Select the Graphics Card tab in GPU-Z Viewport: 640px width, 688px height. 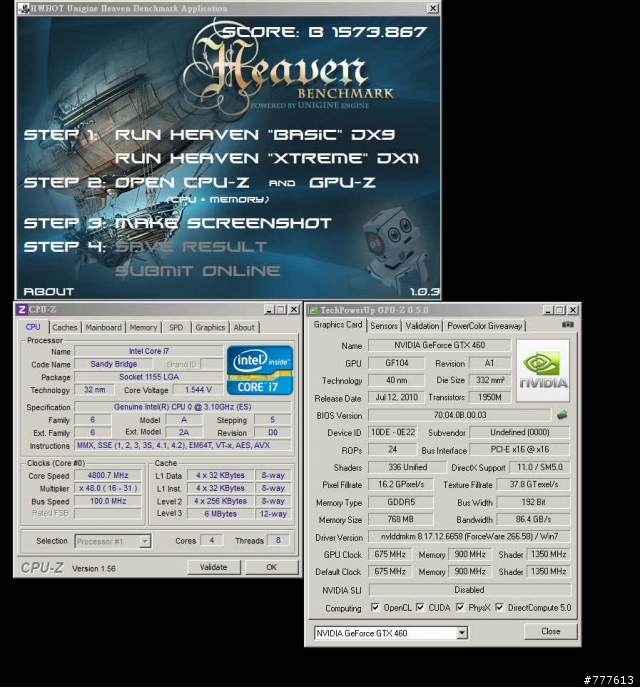tap(338, 325)
